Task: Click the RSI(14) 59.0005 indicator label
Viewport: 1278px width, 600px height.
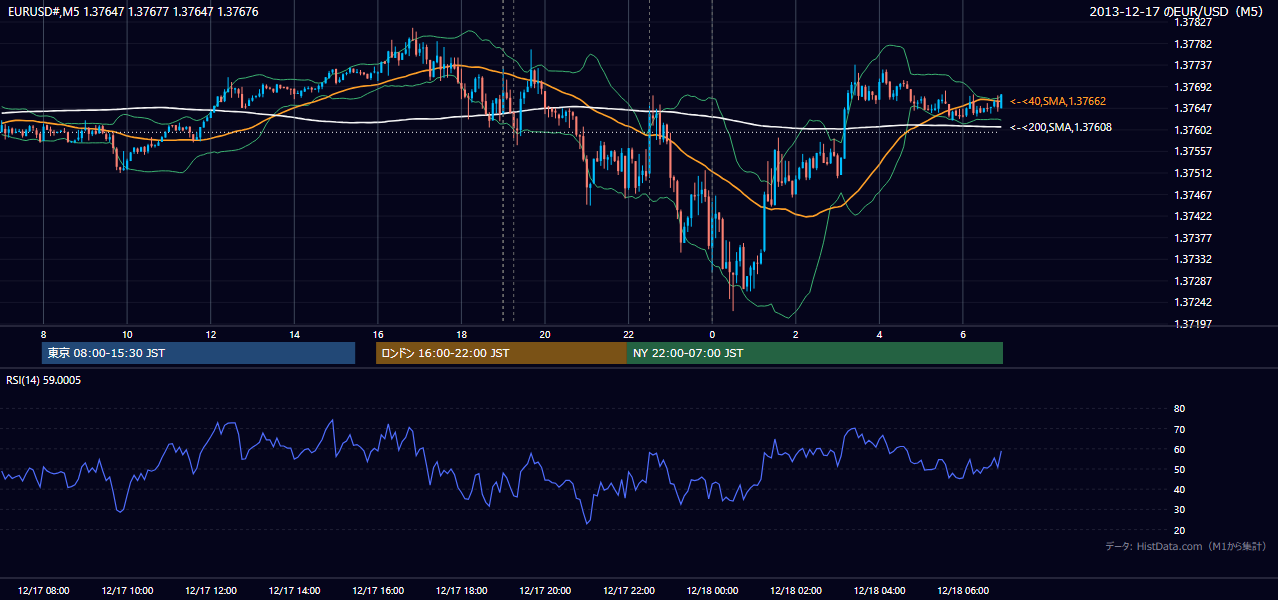Action: (44, 380)
